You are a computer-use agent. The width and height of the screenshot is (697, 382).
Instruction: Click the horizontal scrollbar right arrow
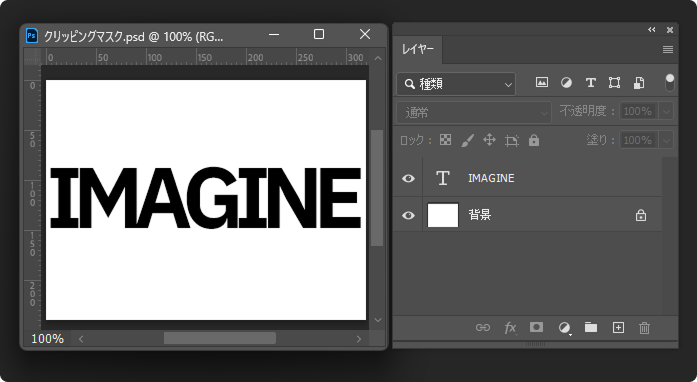pos(359,339)
